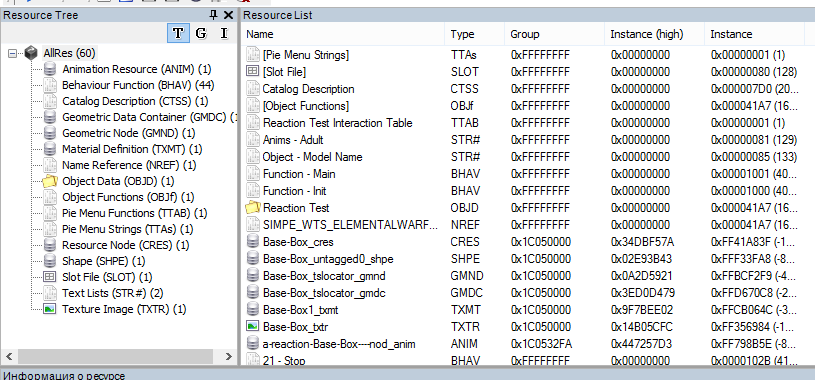Click the Resource List panel title
This screenshot has height=380, width=815.
click(x=278, y=15)
